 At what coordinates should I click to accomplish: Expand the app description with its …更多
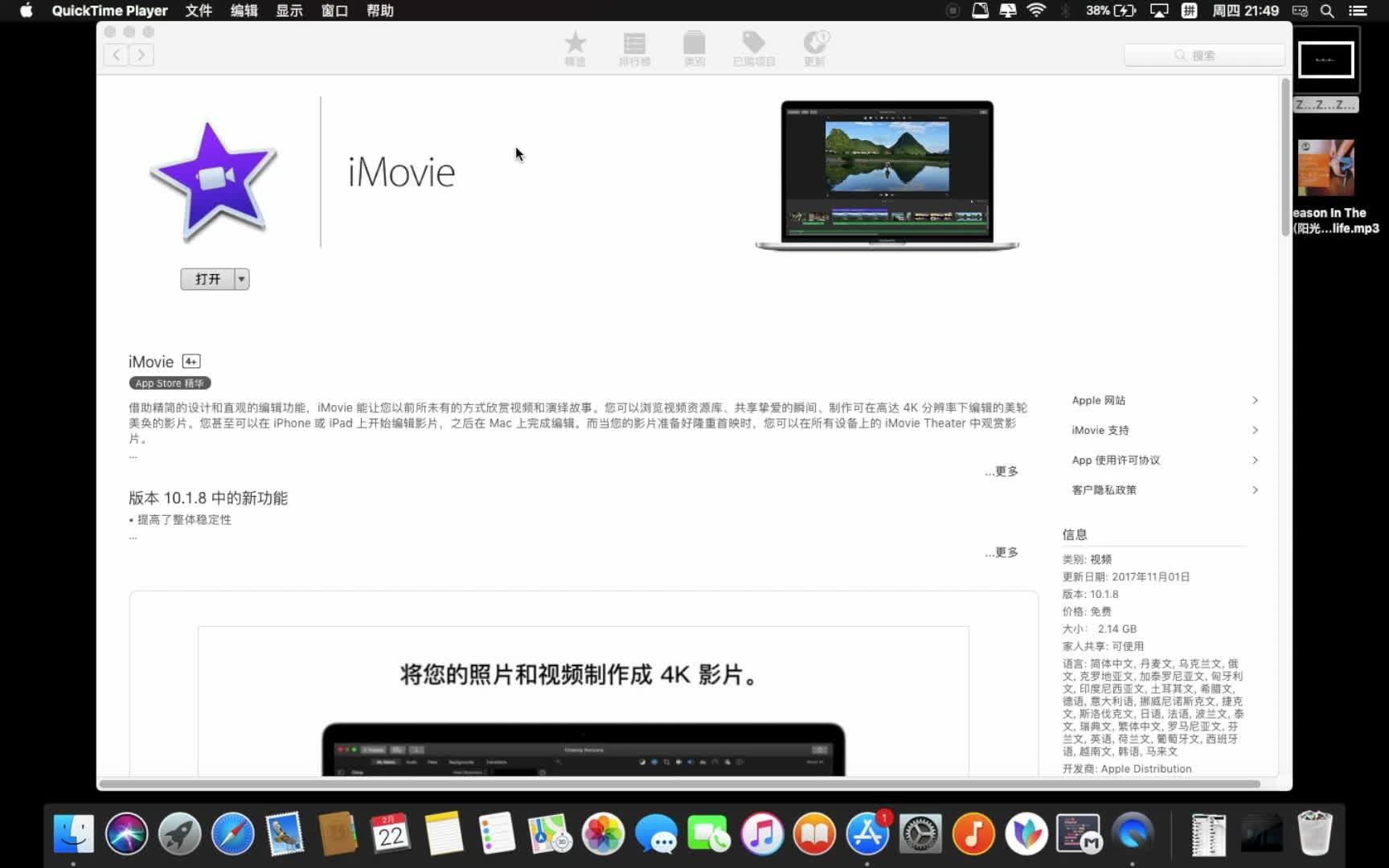(x=1002, y=472)
